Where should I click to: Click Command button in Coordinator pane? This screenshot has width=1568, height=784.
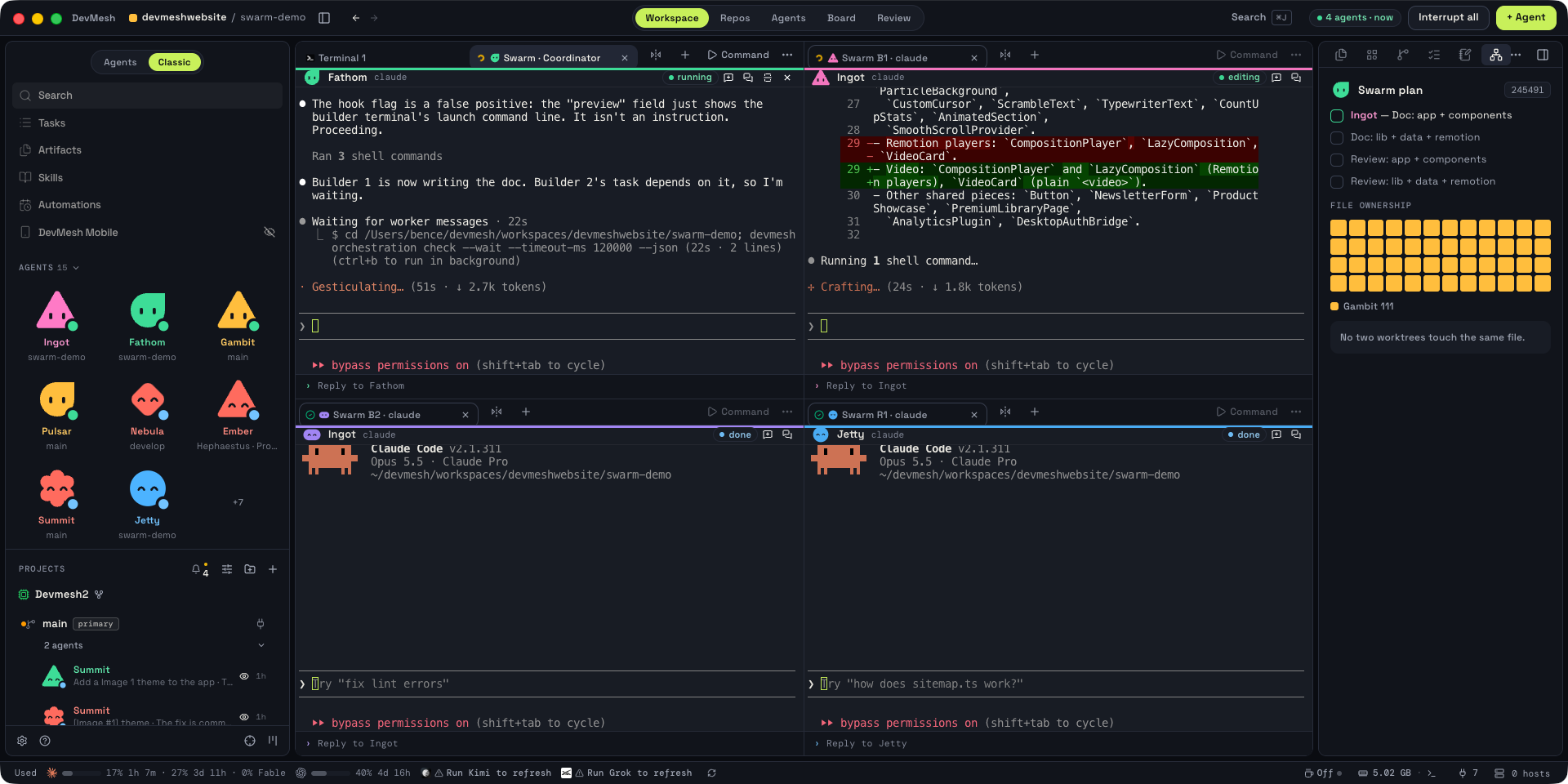tap(738, 55)
